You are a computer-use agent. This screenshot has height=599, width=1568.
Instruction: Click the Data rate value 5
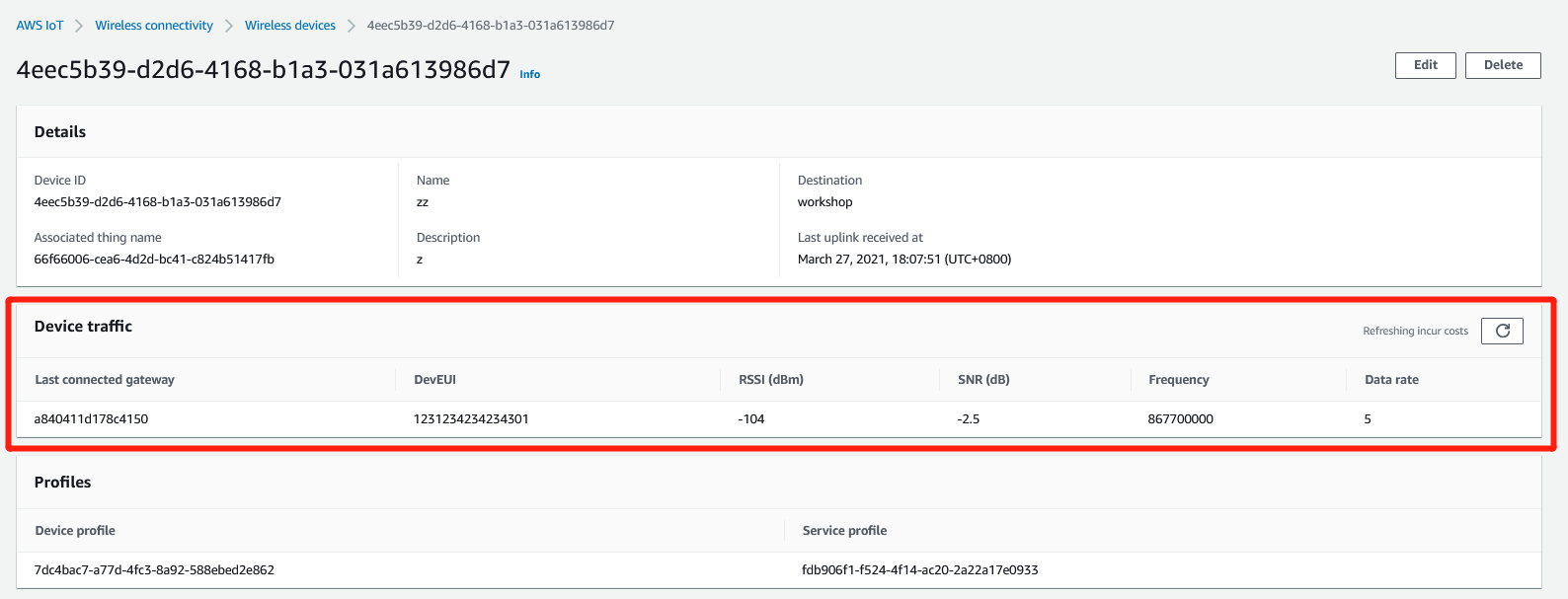coord(1368,419)
